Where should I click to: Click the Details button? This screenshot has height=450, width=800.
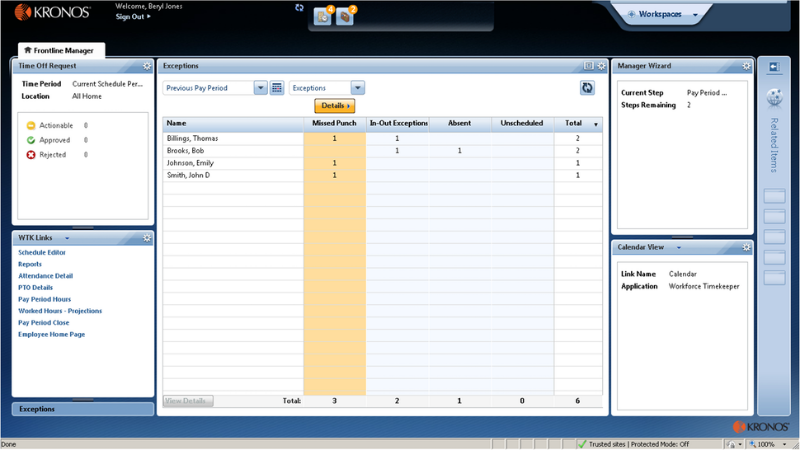[x=335, y=106]
